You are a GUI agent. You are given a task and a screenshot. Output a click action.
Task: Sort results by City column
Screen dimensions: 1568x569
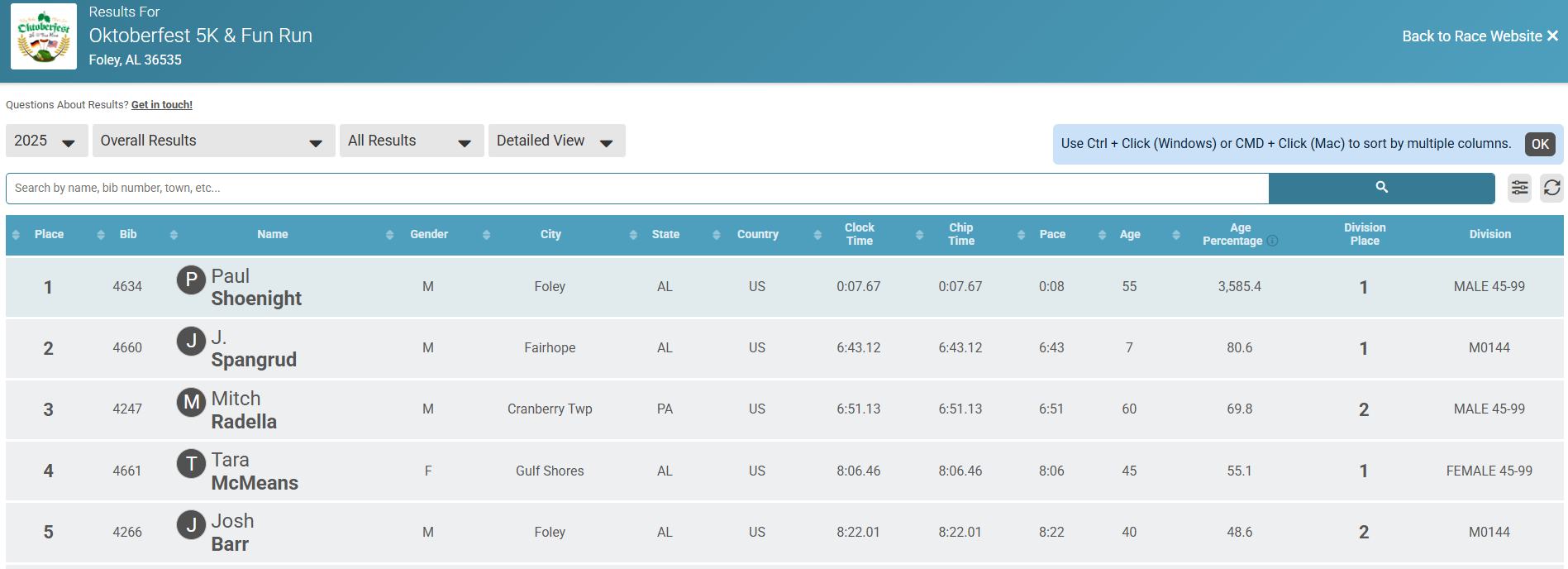pos(550,234)
